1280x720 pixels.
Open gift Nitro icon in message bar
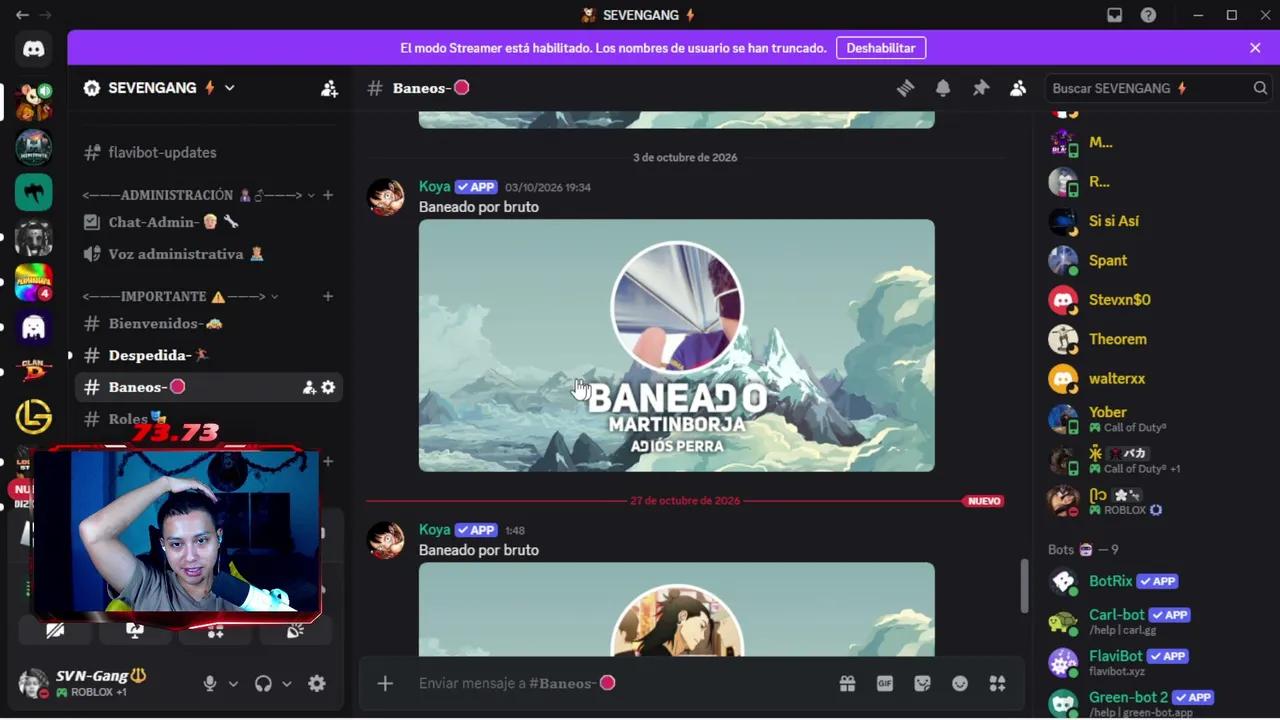pos(847,684)
